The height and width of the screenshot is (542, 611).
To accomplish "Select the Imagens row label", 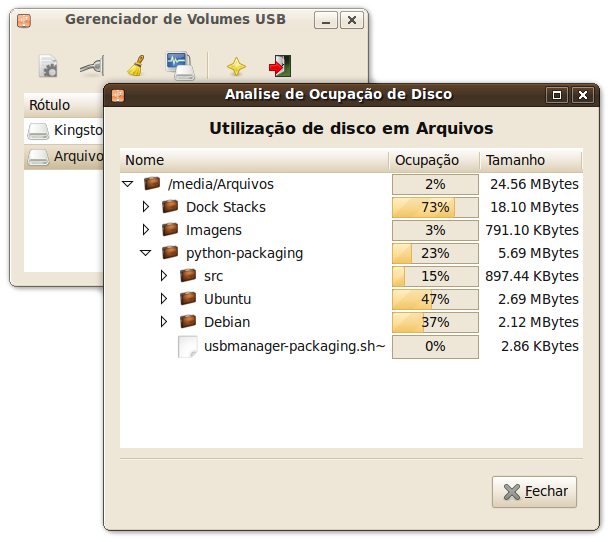I will click(214, 230).
